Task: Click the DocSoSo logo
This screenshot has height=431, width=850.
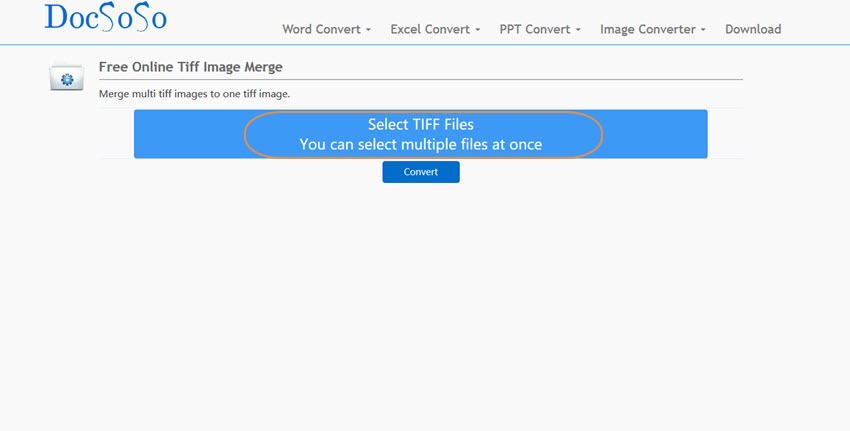Action: [105, 18]
